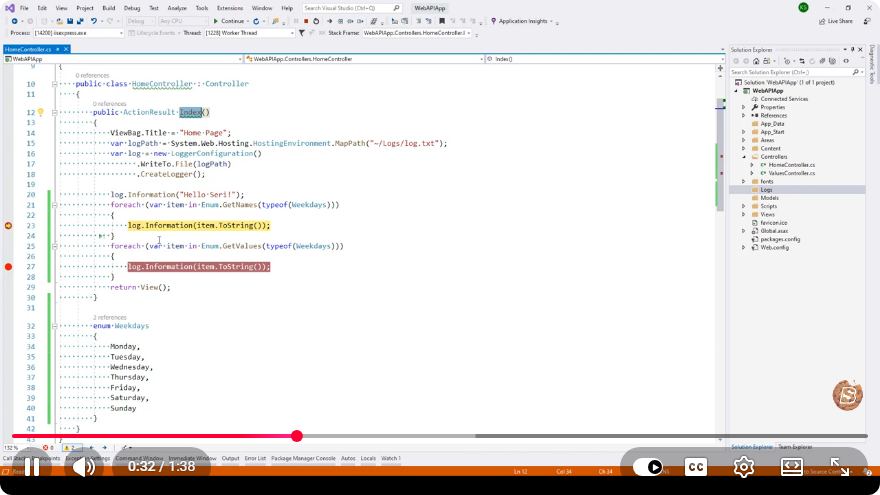The height and width of the screenshot is (495, 880).
Task: Open the Test menu
Action: 154,8
